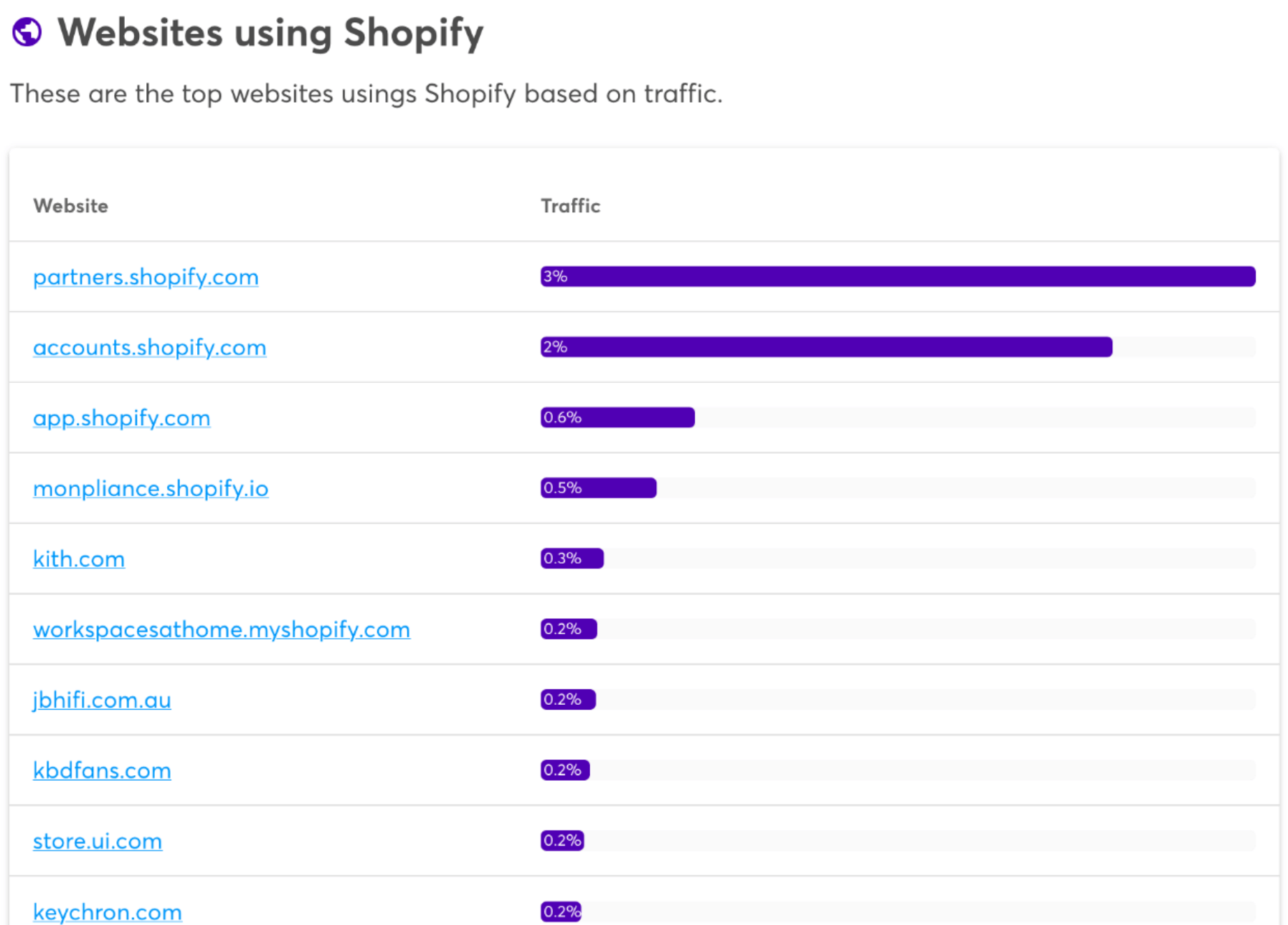1288x925 pixels.
Task: Go to the kith.com link
Action: [79, 559]
